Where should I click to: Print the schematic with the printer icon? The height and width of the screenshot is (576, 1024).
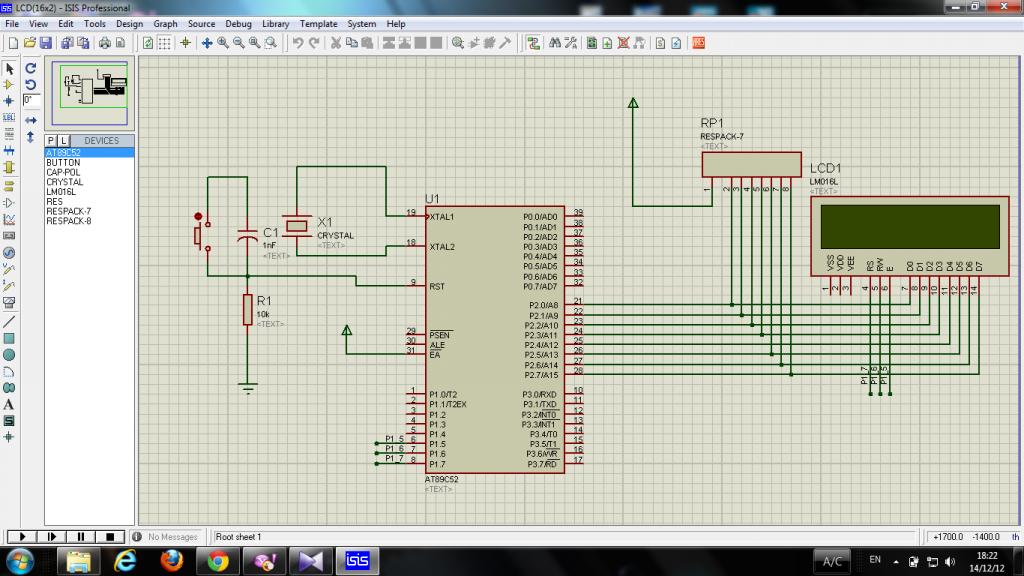point(104,43)
